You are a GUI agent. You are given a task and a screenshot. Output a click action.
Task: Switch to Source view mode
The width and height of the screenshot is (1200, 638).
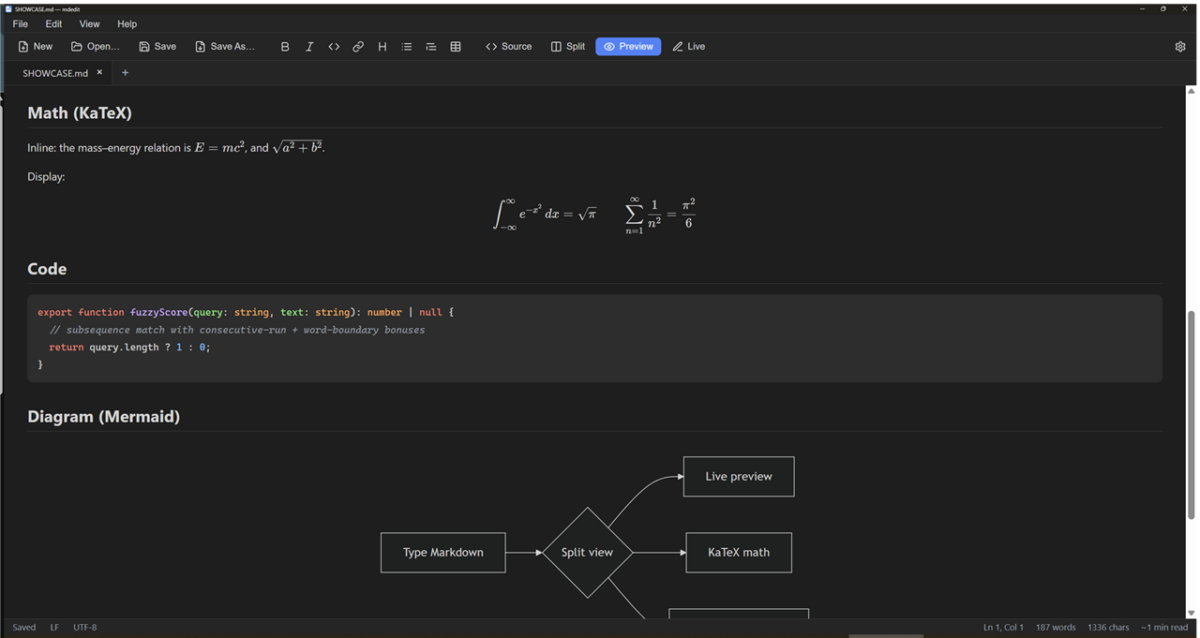[508, 46]
